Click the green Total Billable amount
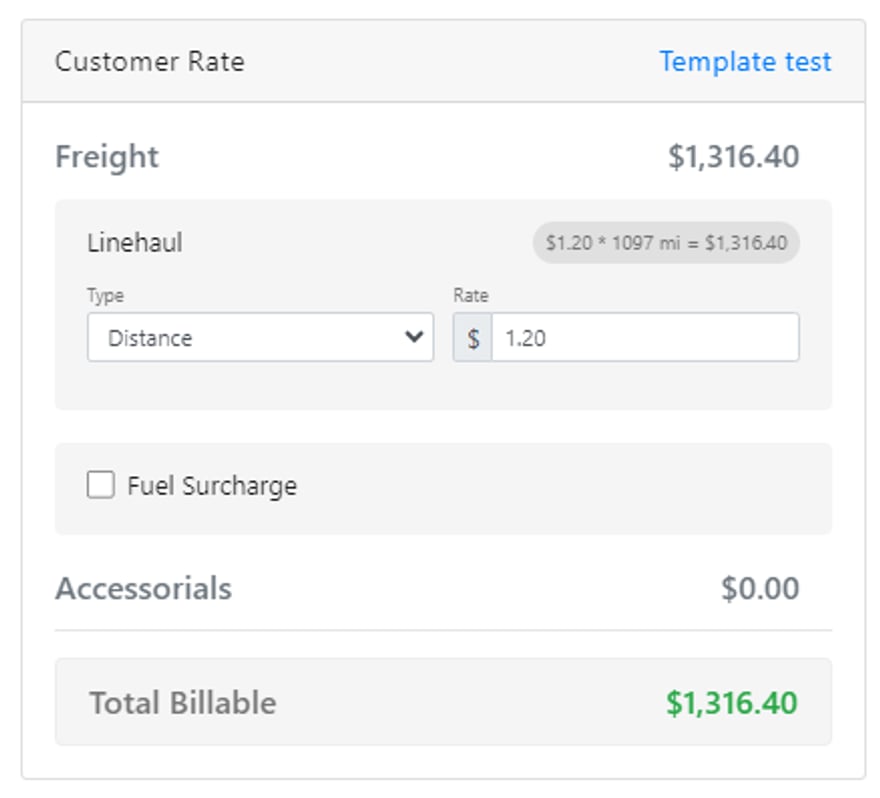Screen dimensions: 880x798 click(732, 703)
